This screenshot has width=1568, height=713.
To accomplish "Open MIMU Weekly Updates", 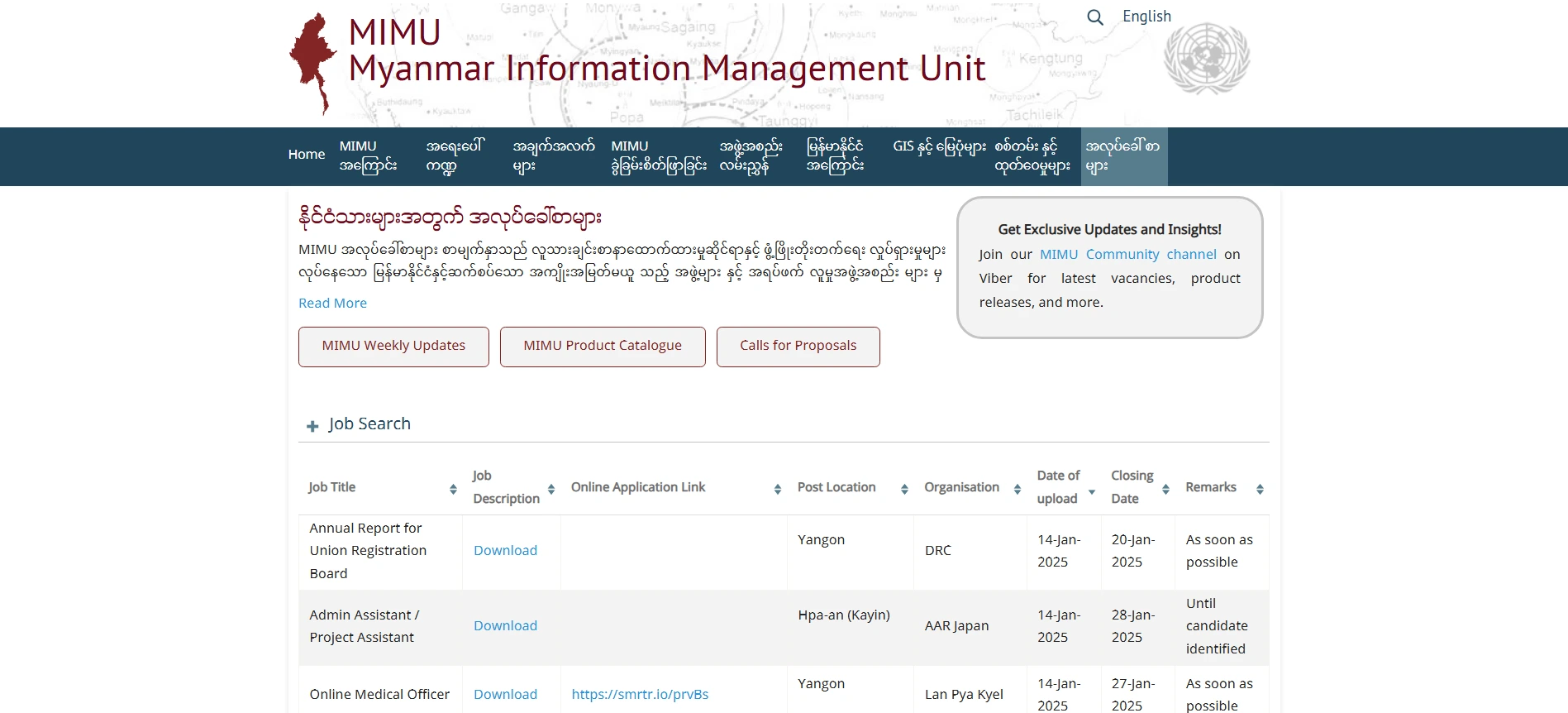I will click(393, 347).
